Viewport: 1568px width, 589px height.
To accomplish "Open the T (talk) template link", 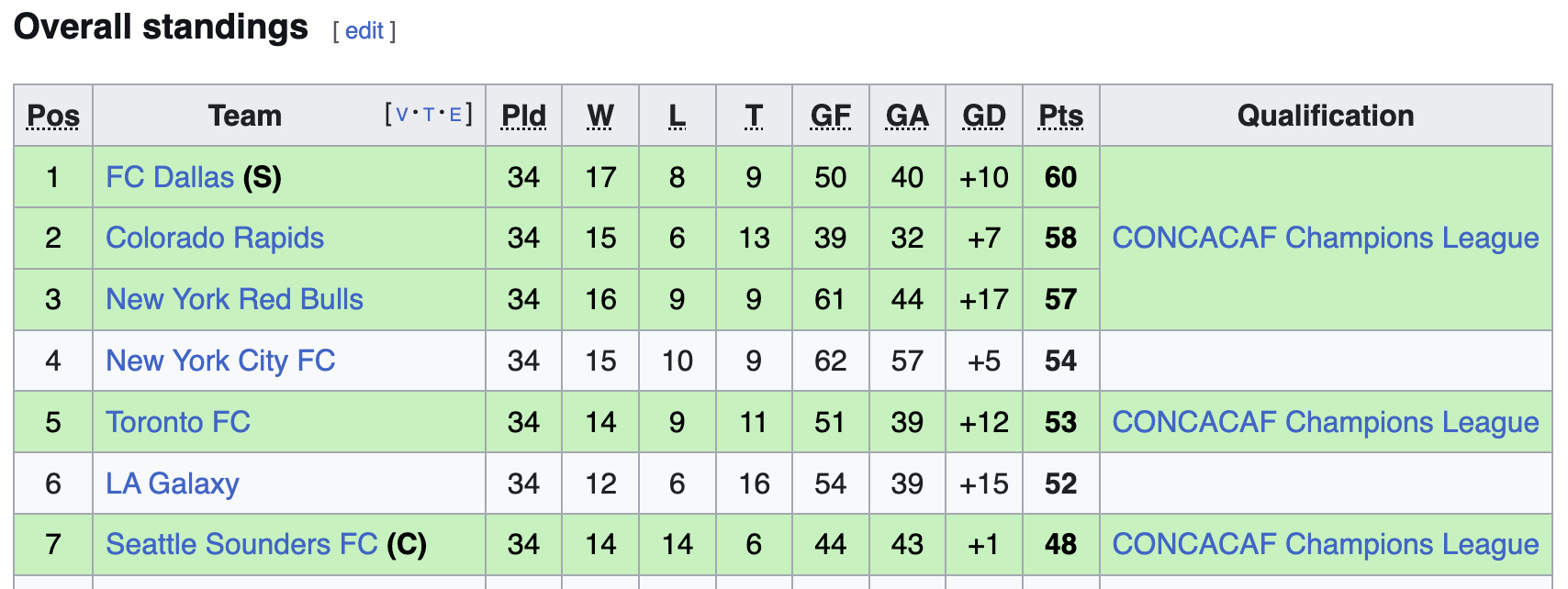I will point(428,115).
